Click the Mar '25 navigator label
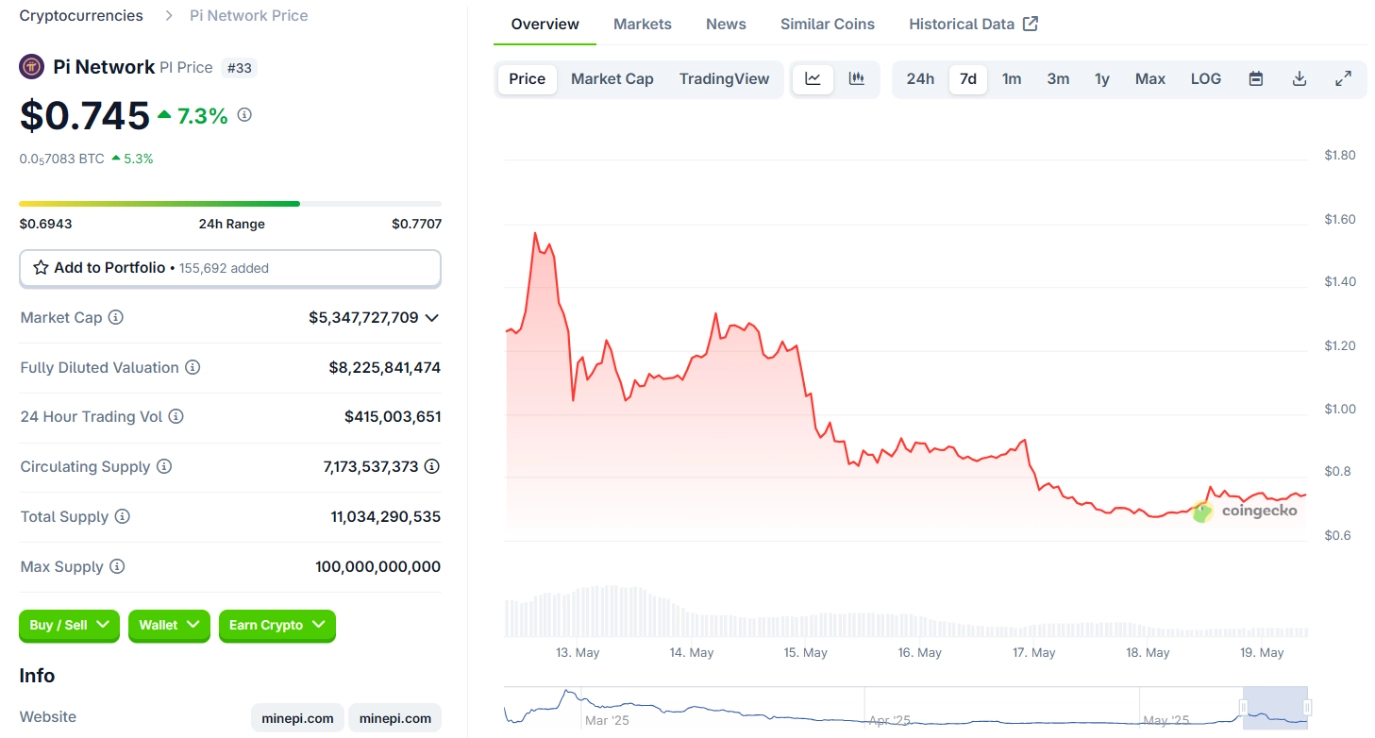This screenshot has height=738, width=1375. 607,720
